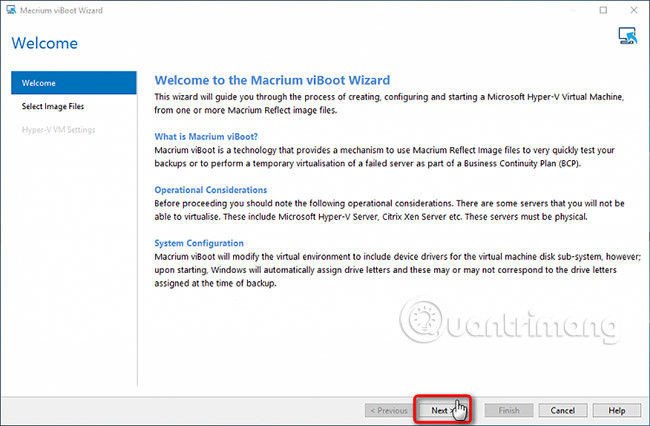This screenshot has height=426, width=650.
Task: Maximize the viBoot Wizard window
Action: (603, 10)
